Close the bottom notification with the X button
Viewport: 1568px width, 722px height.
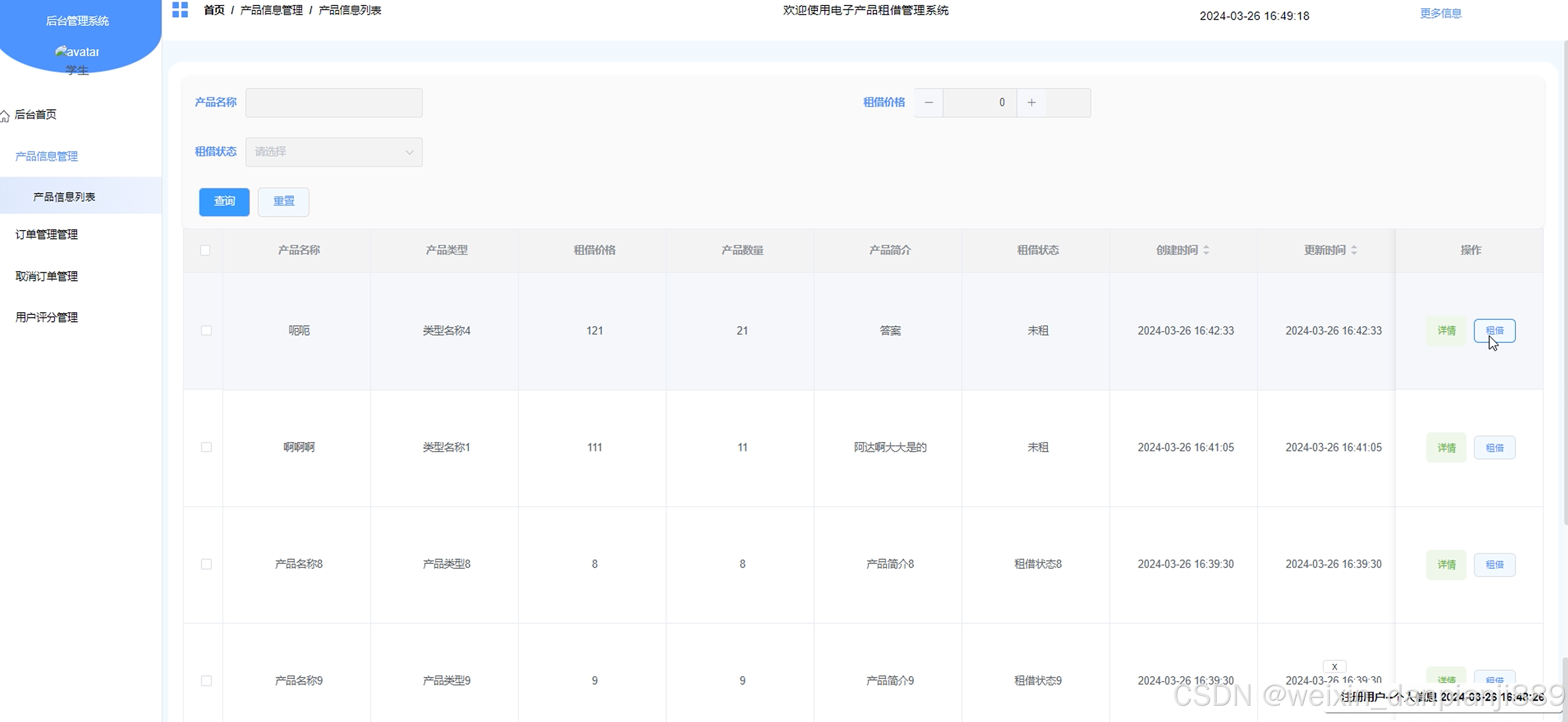pyautogui.click(x=1334, y=667)
